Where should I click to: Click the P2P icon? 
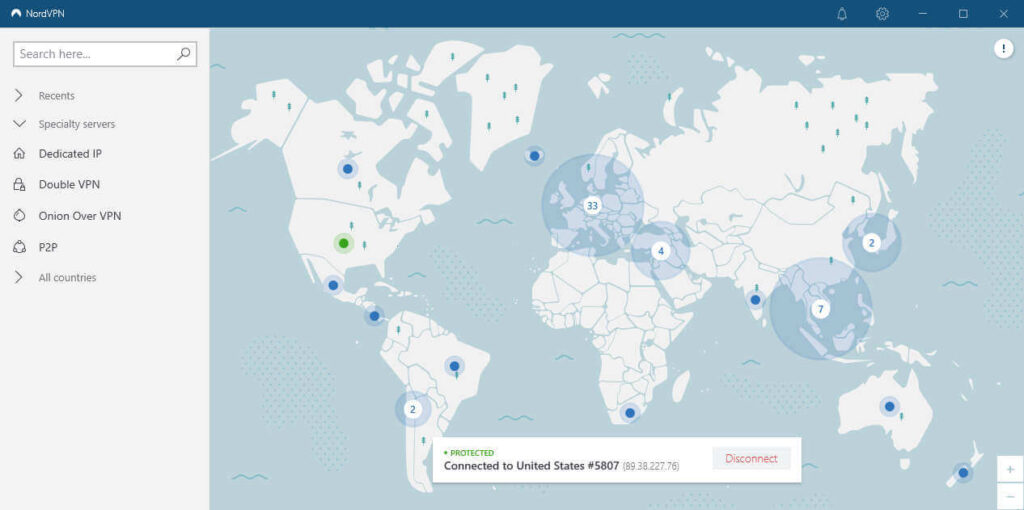tap(19, 247)
